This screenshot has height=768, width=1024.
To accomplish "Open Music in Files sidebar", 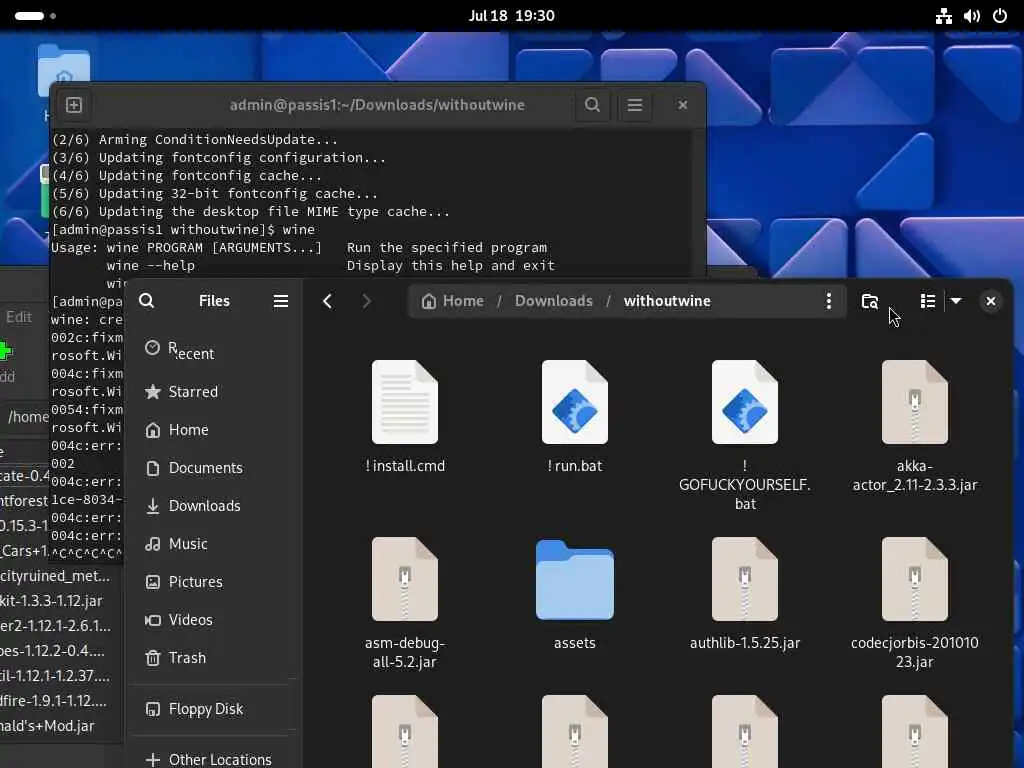I will pyautogui.click(x=214, y=543).
